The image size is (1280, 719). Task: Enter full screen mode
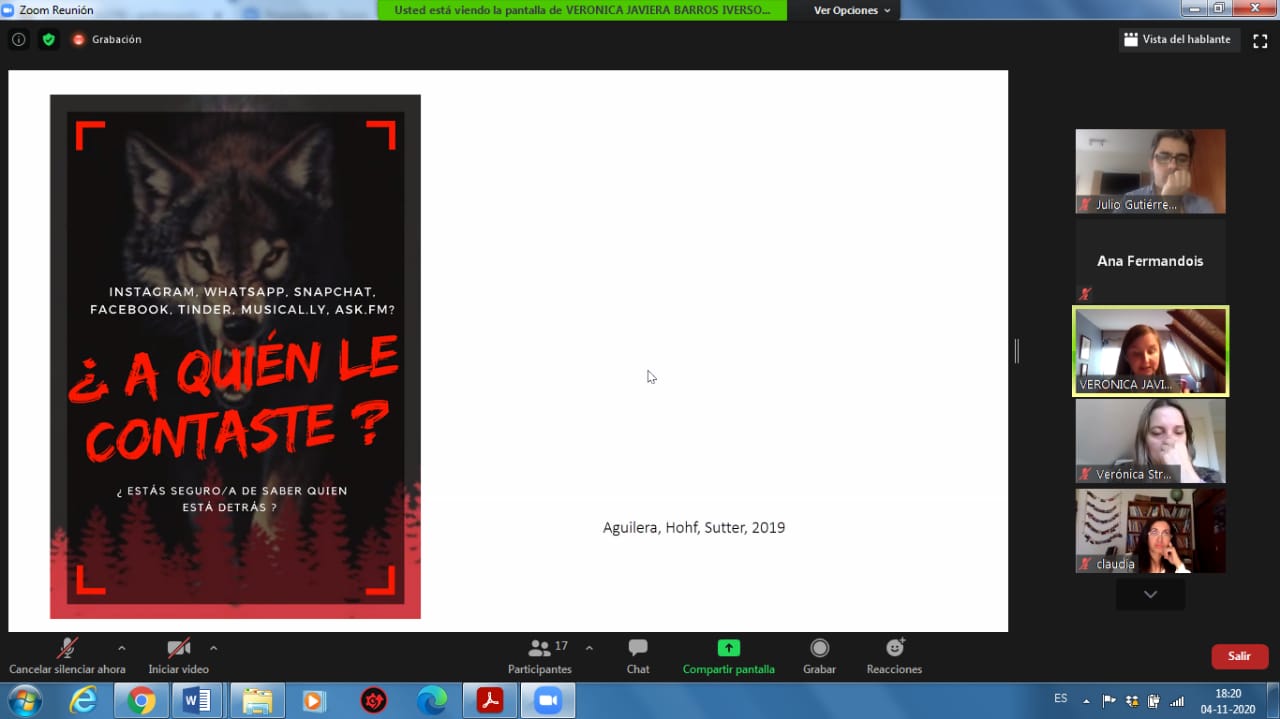(1260, 40)
